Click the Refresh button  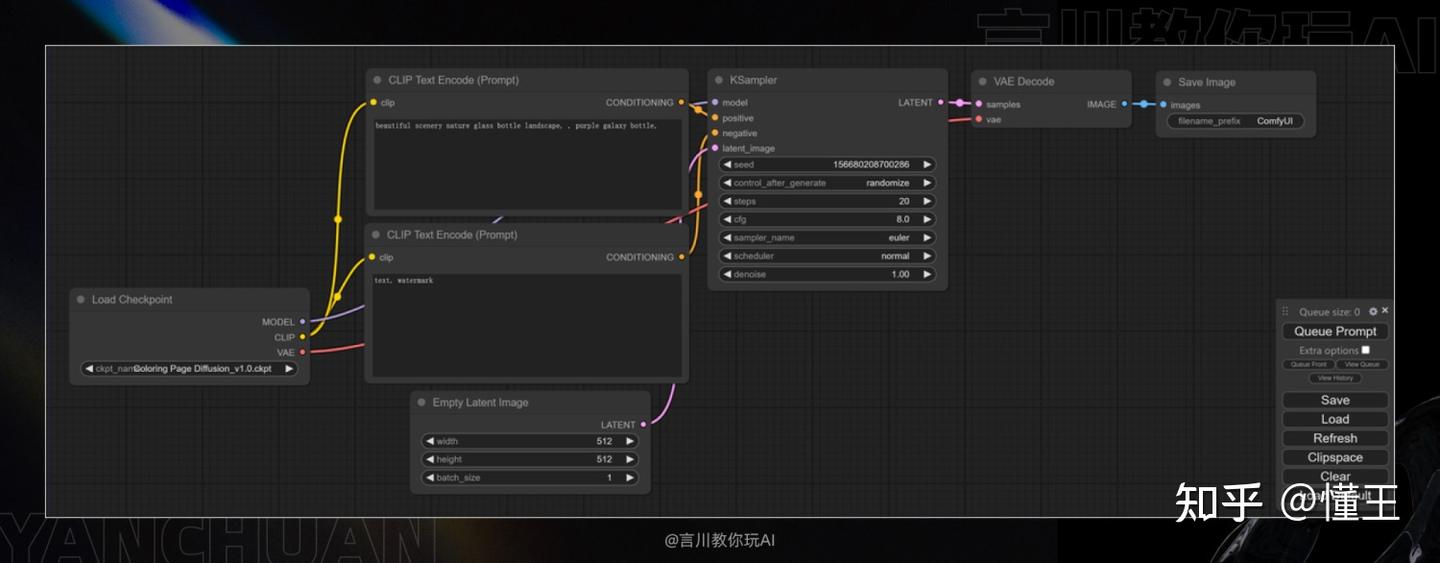tap(1335, 438)
